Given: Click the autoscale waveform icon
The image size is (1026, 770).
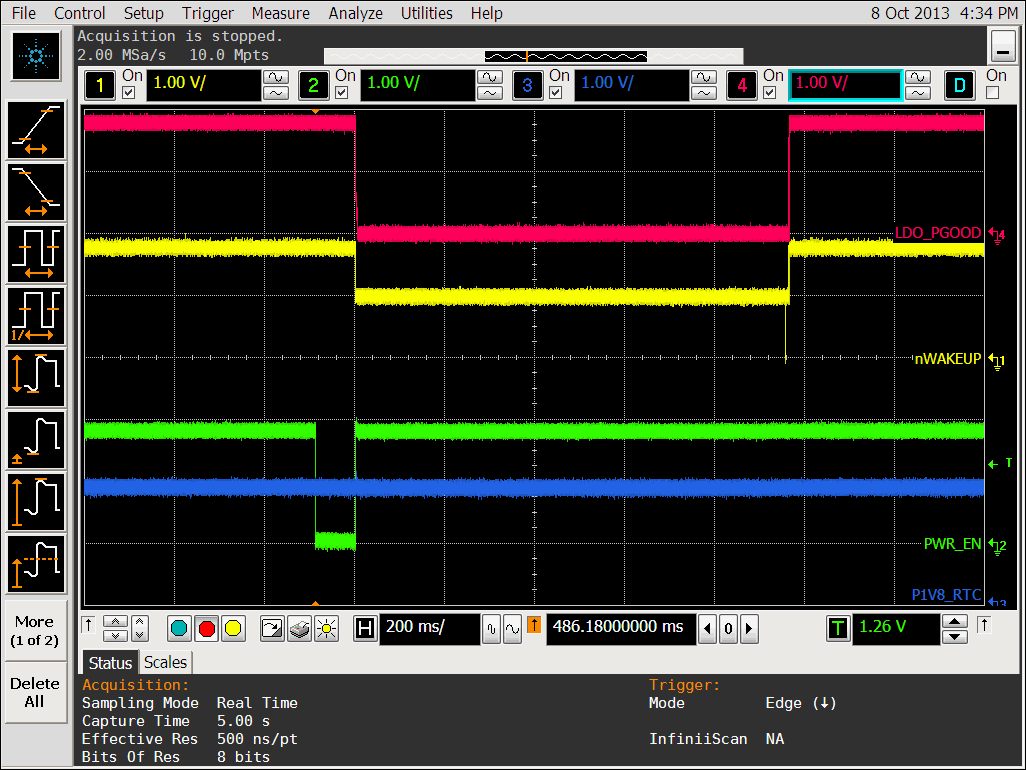Looking at the screenshot, I should click(271, 629).
